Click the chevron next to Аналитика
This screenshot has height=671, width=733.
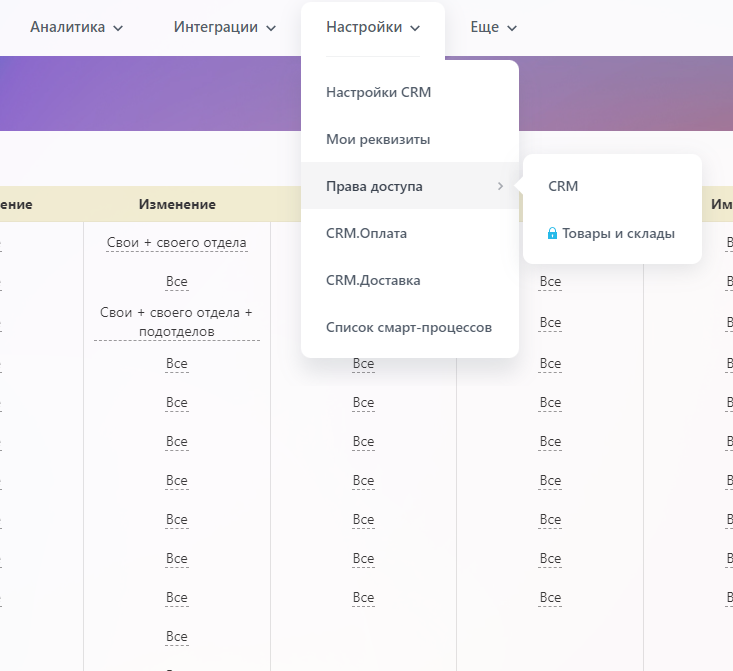[x=118, y=29]
